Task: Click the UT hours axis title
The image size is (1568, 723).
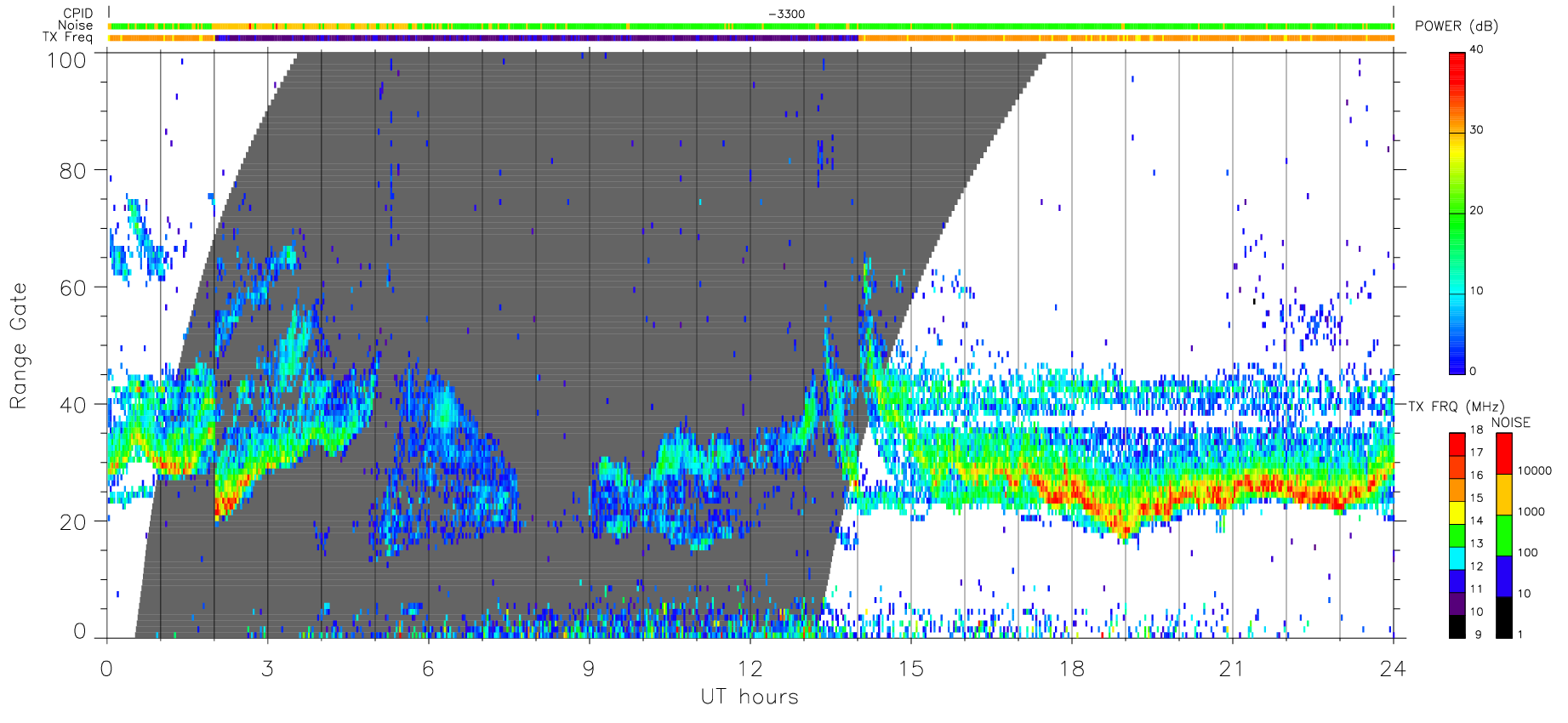Action: tap(750, 697)
